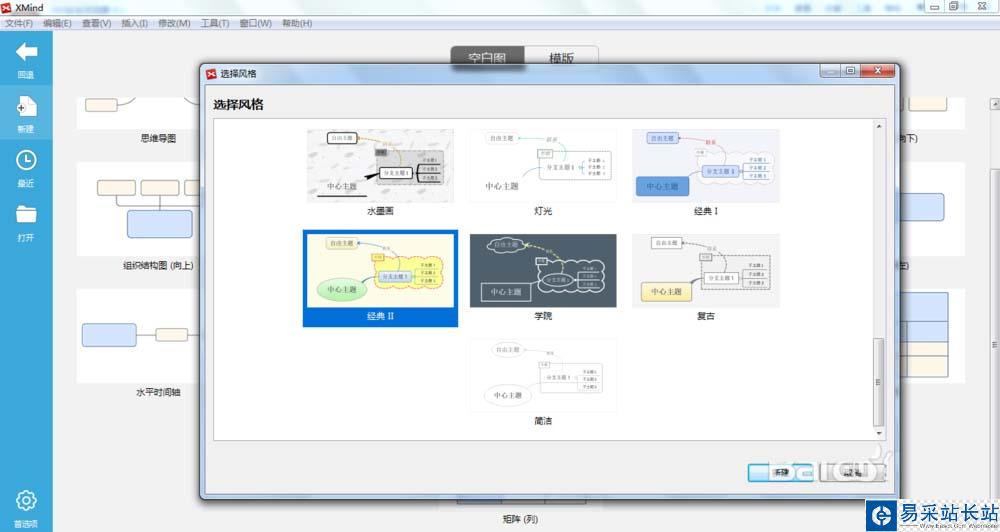Open the 窗口(W) menu
The image size is (1000, 532).
click(256, 23)
